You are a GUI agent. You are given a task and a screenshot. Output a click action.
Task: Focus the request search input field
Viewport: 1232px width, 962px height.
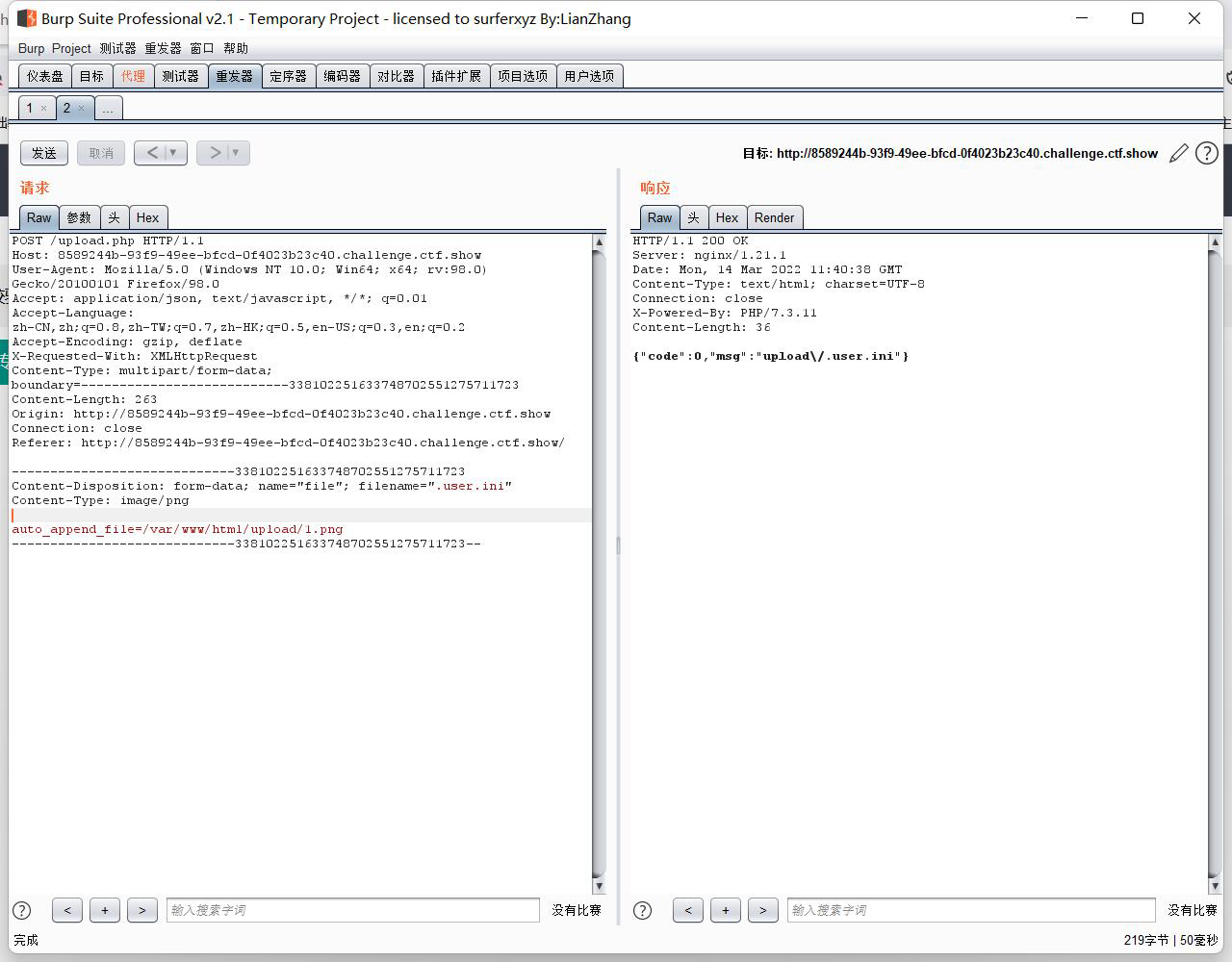pos(352,910)
